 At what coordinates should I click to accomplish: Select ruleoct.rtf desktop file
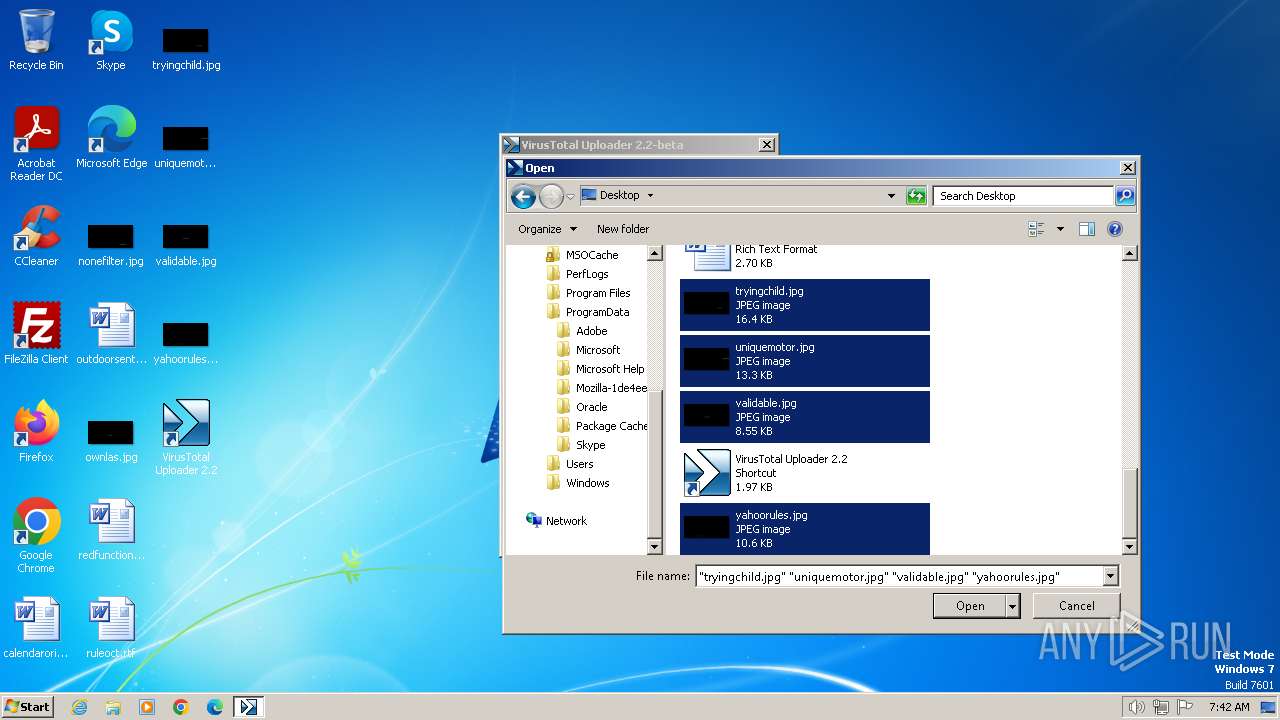pos(111,628)
